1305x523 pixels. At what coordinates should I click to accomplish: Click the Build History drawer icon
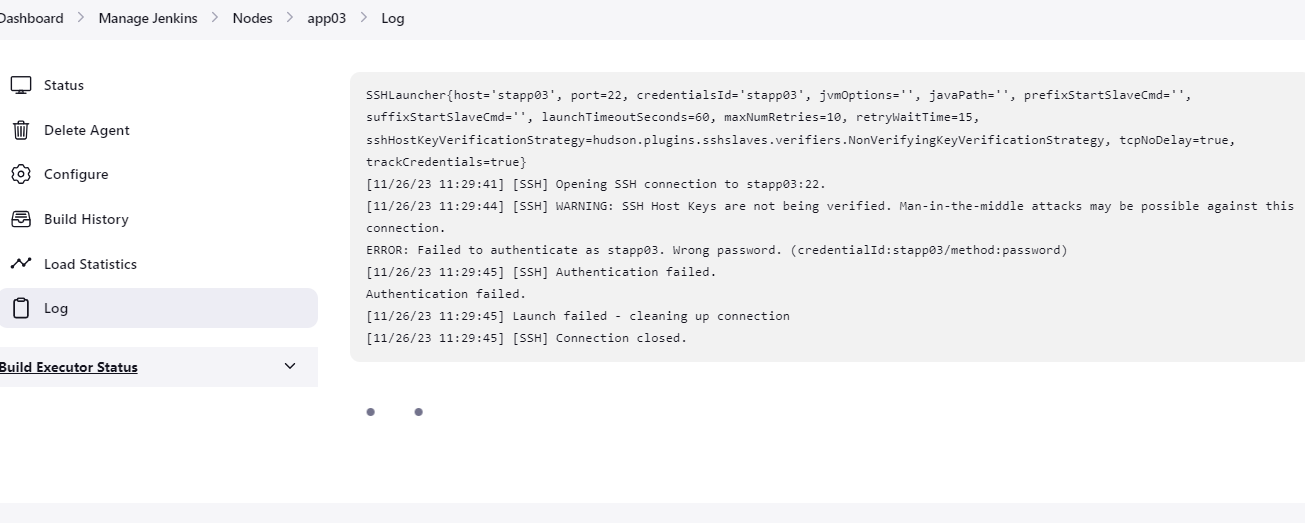(21, 219)
